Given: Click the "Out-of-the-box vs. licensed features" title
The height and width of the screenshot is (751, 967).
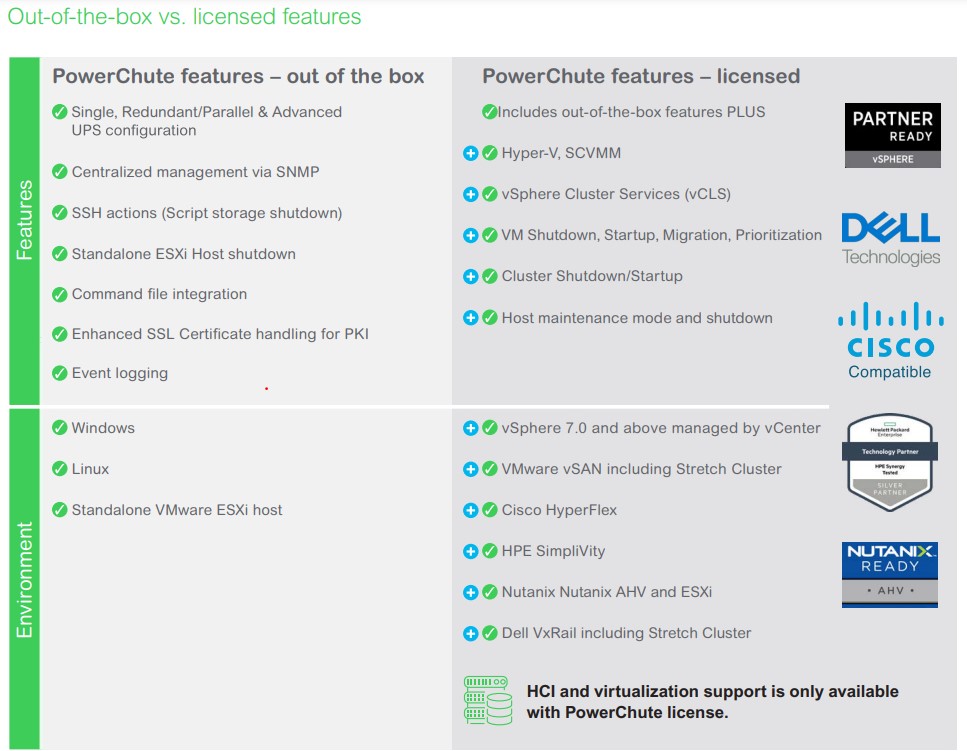Looking at the screenshot, I should pyautogui.click(x=184, y=17).
